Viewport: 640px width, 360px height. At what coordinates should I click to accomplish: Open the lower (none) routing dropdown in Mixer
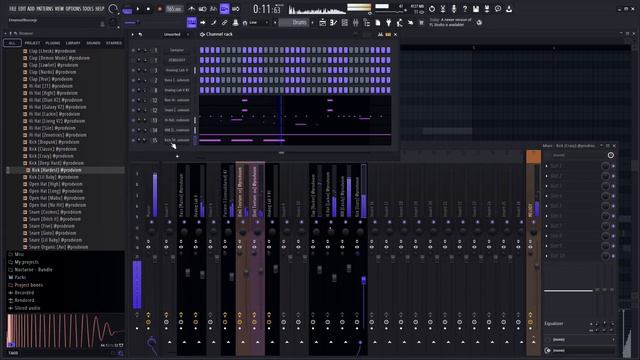click(580, 350)
